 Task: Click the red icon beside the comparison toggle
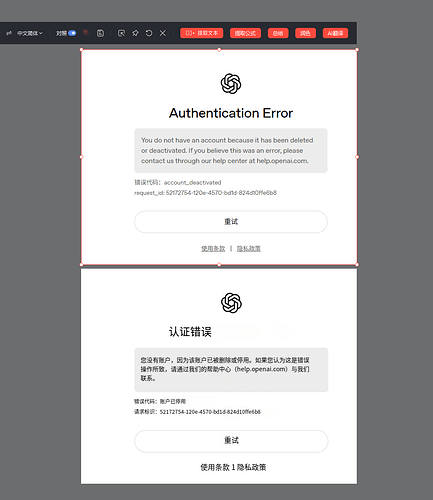click(86, 33)
